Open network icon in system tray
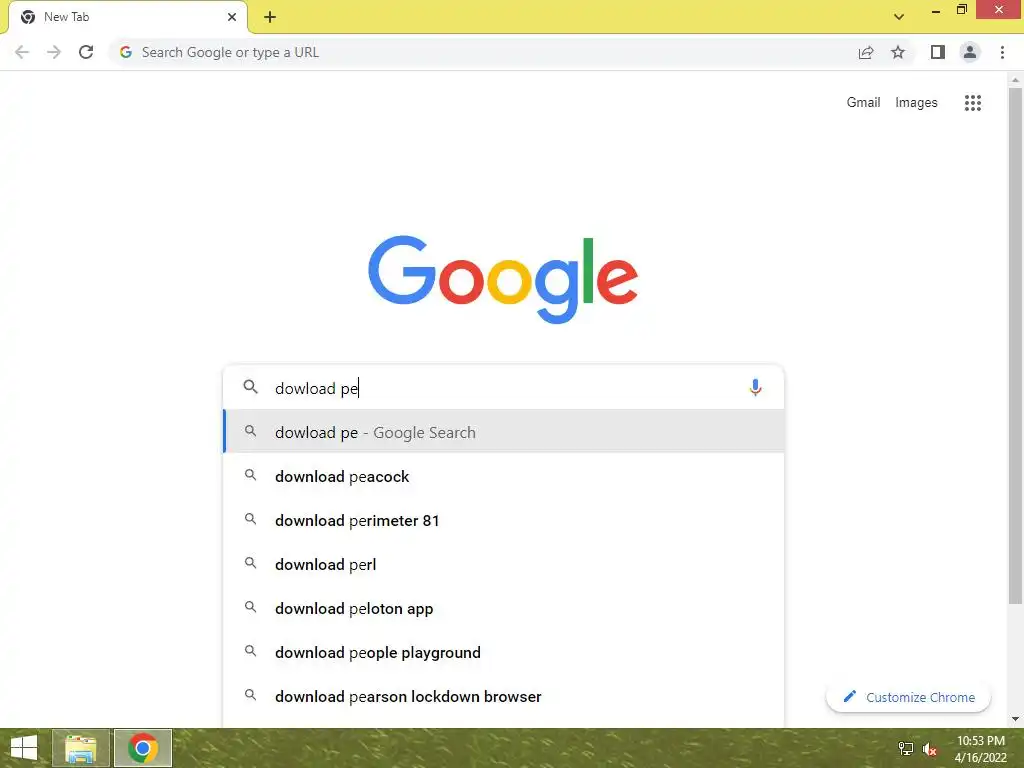Screen dimensions: 1024x768 [x=906, y=748]
